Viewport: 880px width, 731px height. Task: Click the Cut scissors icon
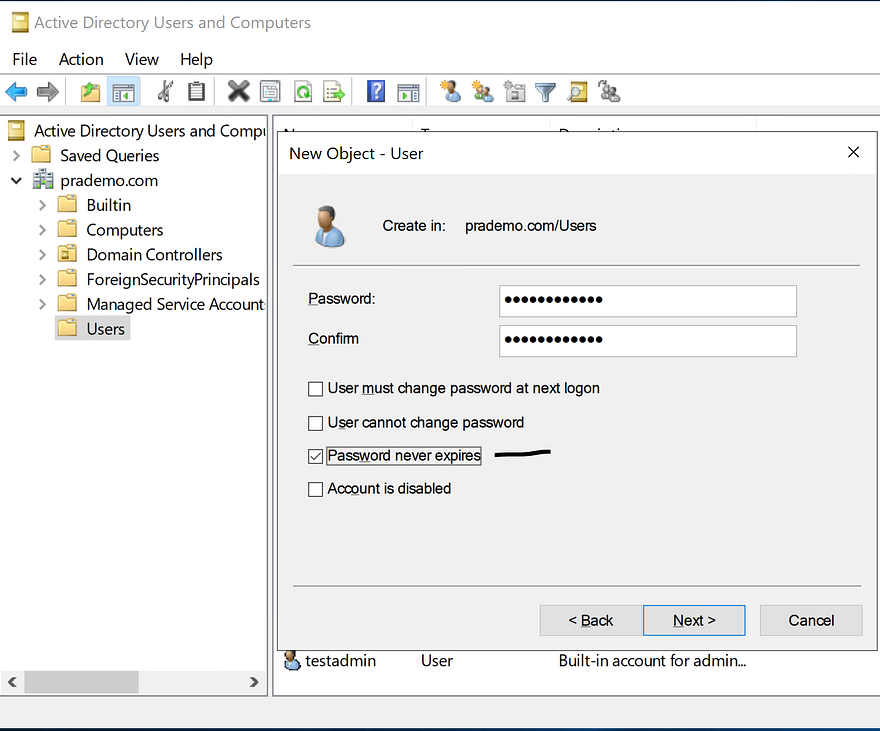(x=165, y=91)
